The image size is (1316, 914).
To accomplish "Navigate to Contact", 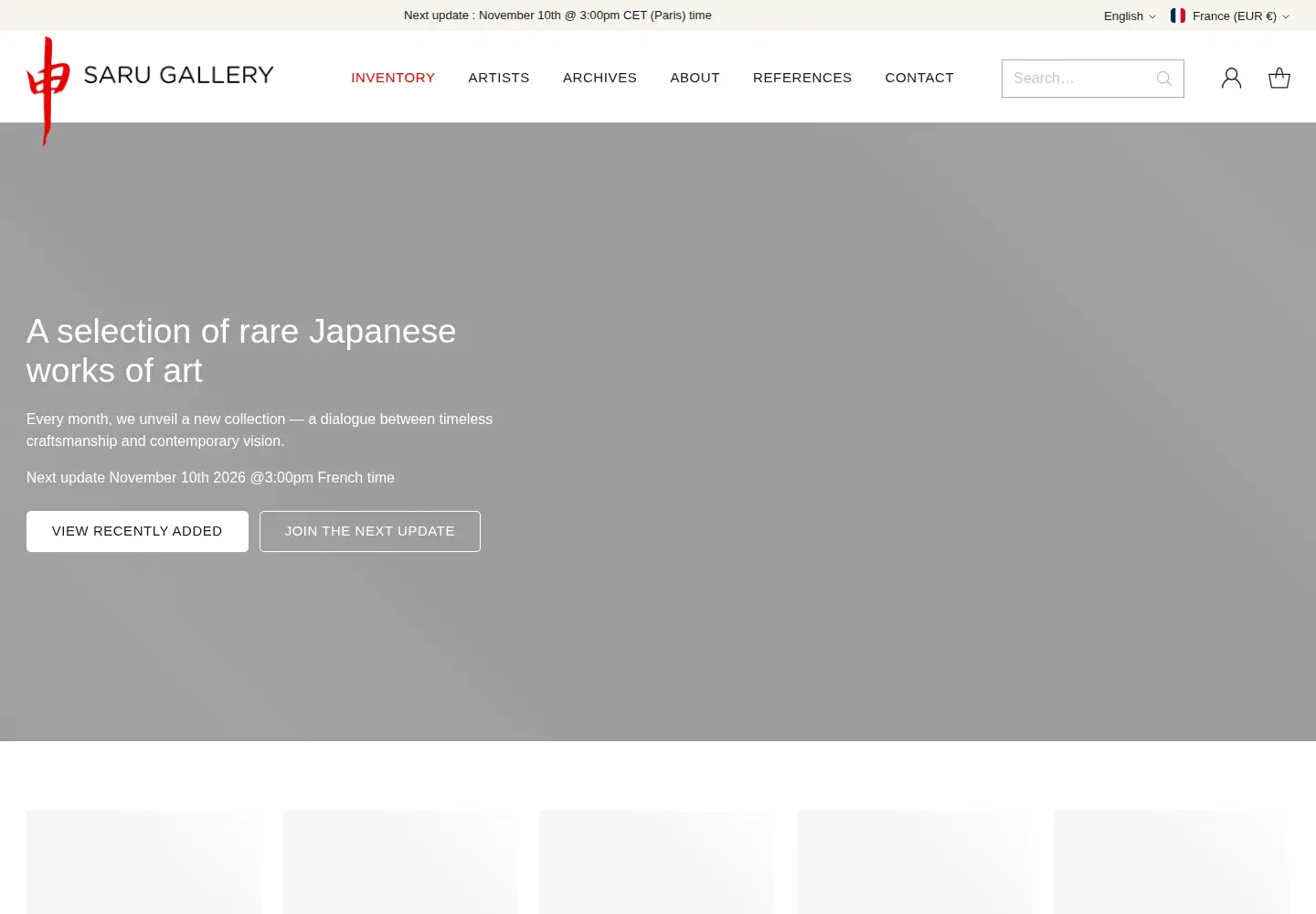I will [919, 78].
